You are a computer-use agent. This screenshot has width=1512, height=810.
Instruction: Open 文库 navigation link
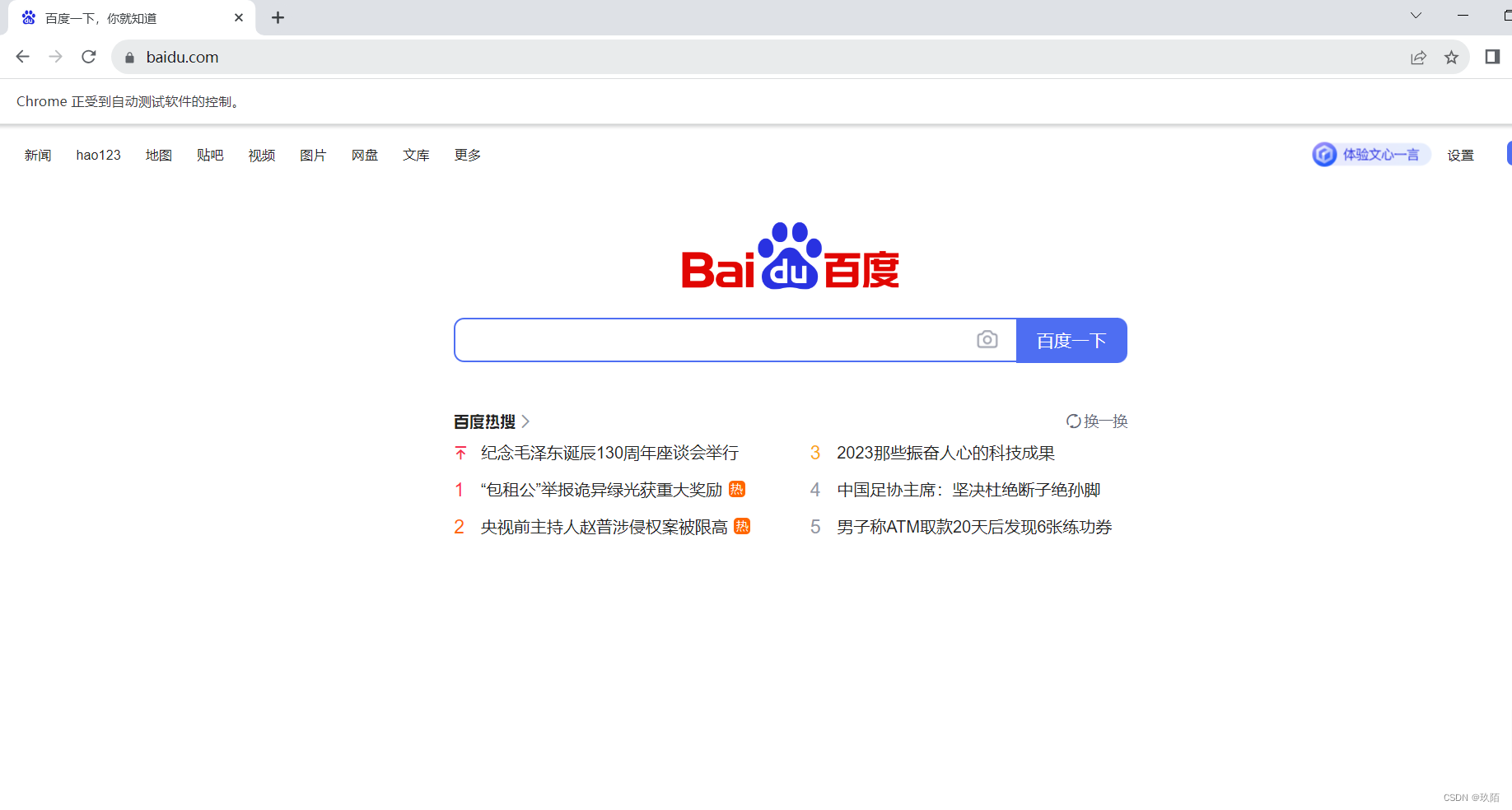coord(416,155)
